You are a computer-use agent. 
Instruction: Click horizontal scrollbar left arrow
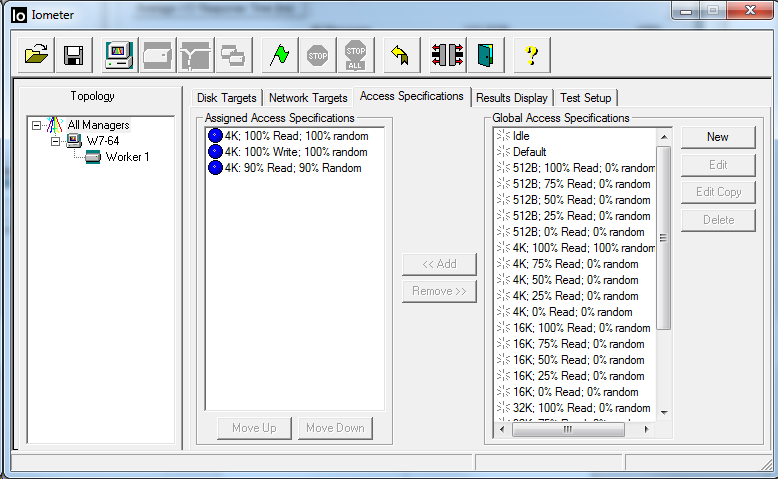502,429
